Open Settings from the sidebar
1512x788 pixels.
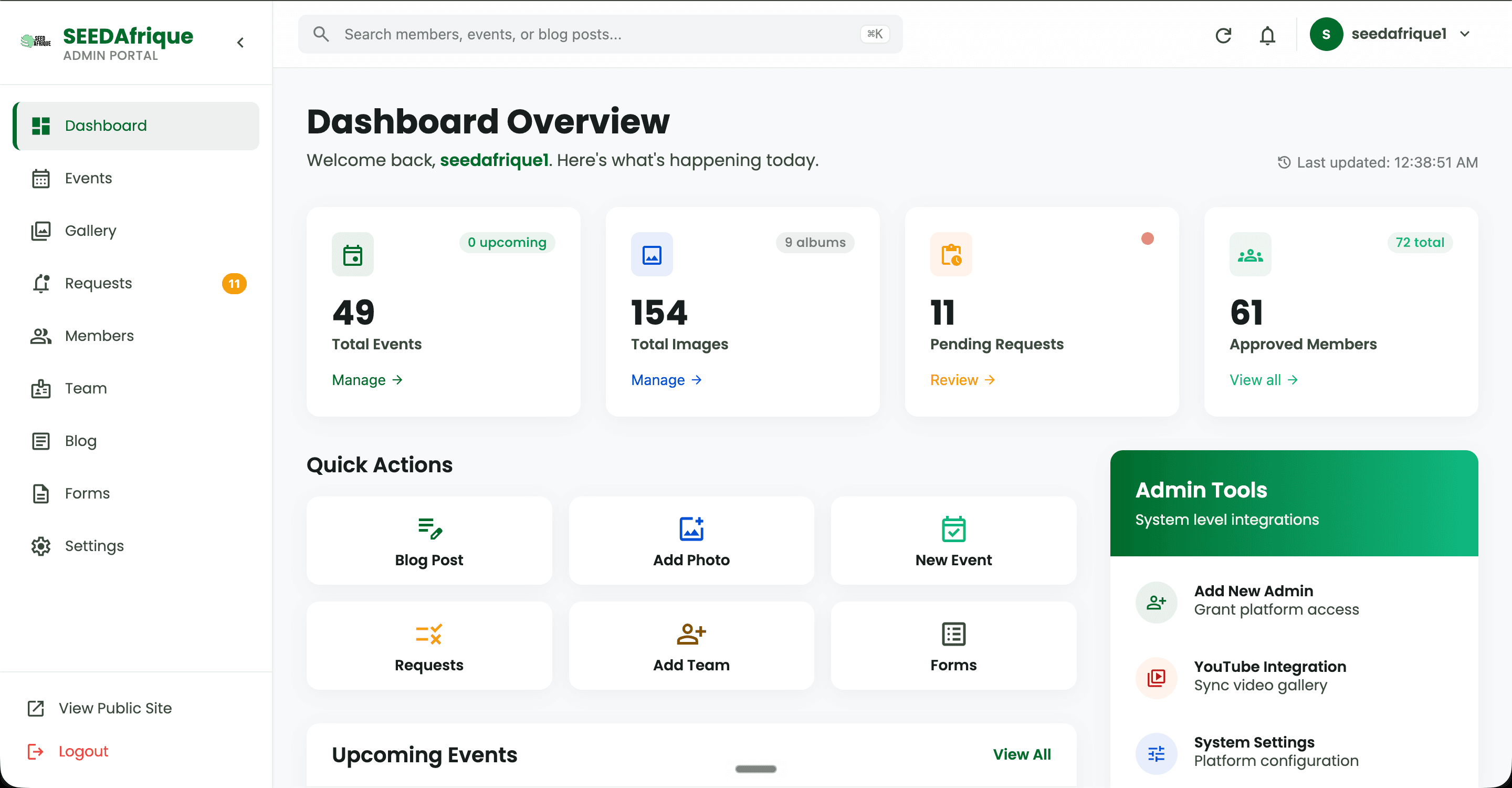pos(136,546)
